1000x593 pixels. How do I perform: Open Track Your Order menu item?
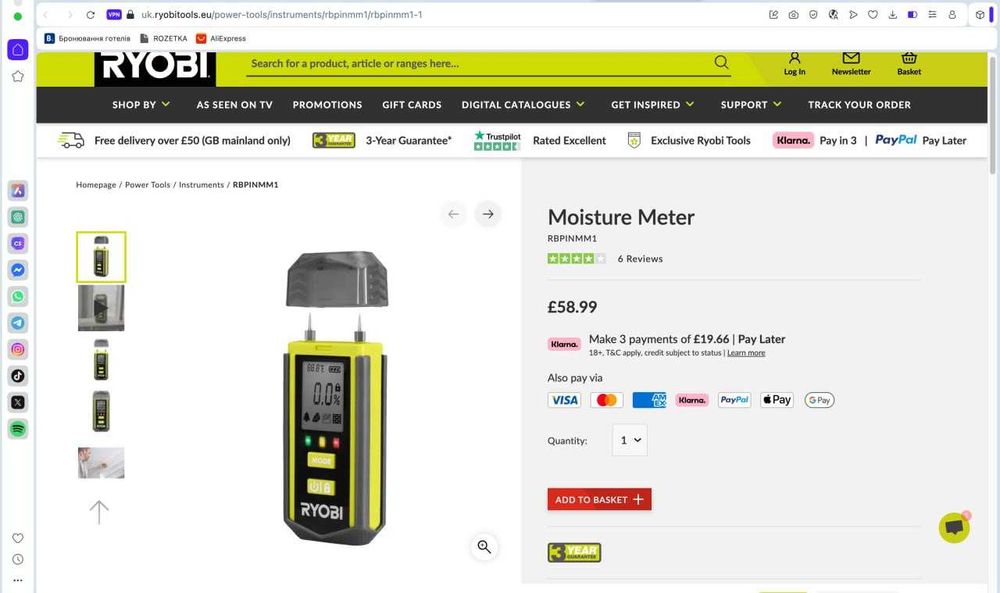pyautogui.click(x=859, y=105)
